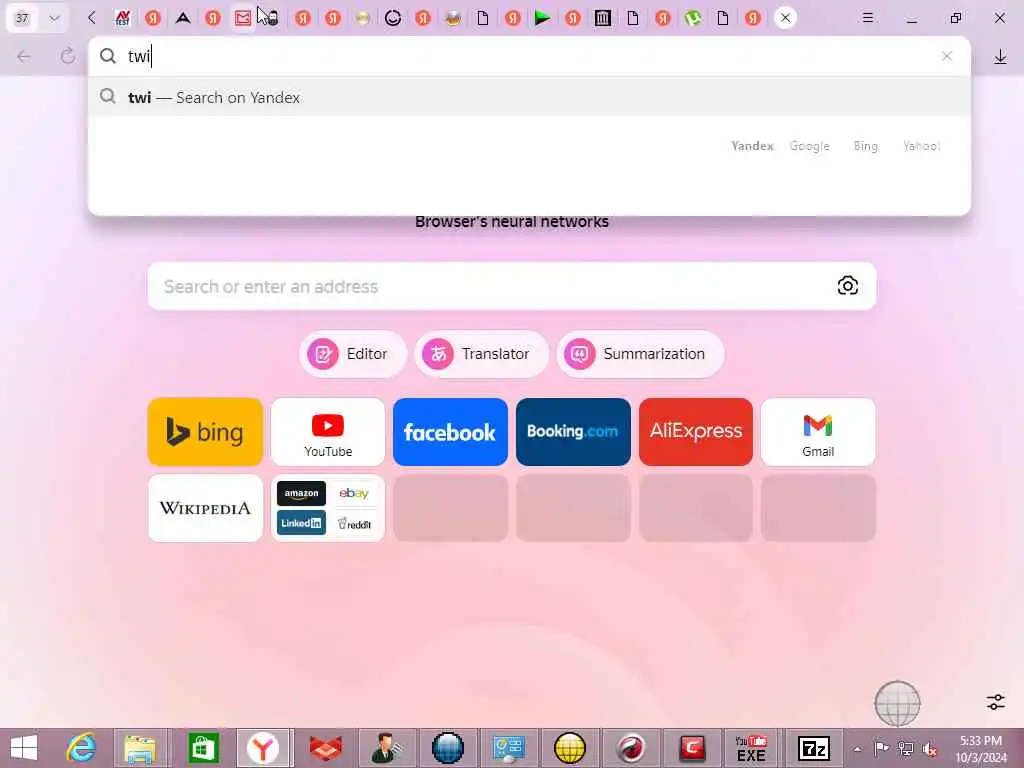The width and height of the screenshot is (1024, 768).
Task: Open File Explorer from taskbar
Action: [141, 748]
